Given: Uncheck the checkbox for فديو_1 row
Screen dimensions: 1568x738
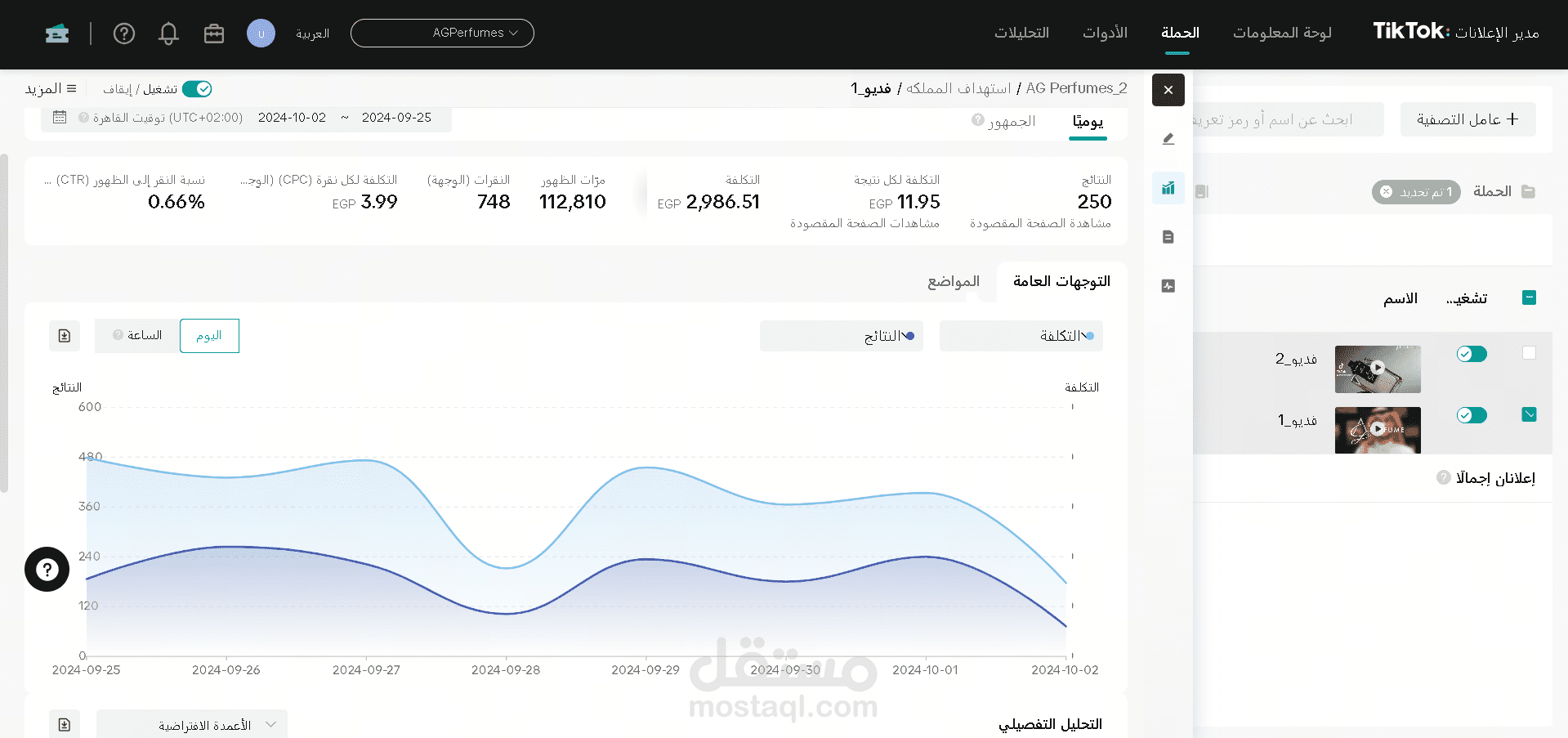Looking at the screenshot, I should (1530, 414).
